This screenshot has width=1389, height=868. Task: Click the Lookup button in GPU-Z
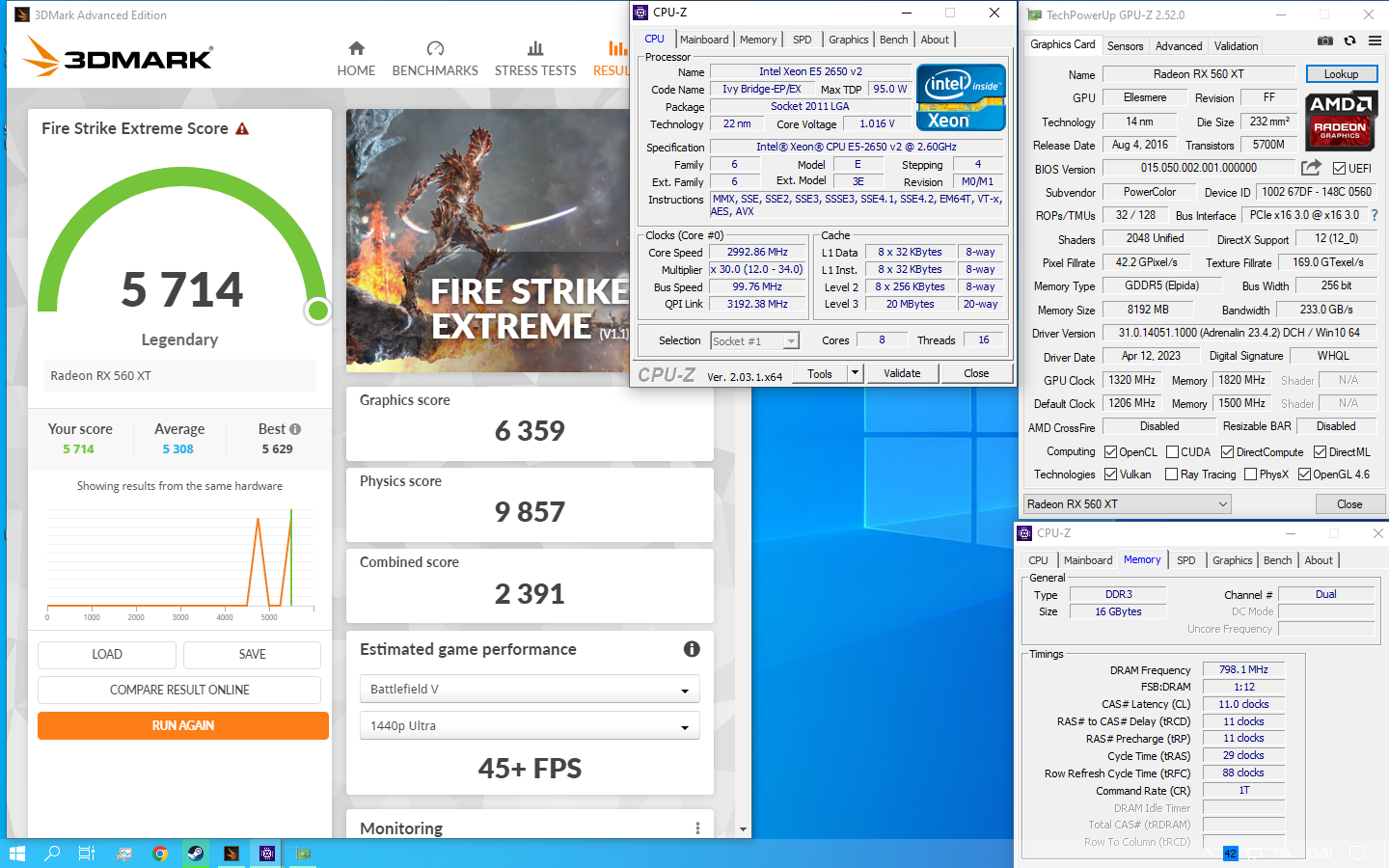point(1342,74)
